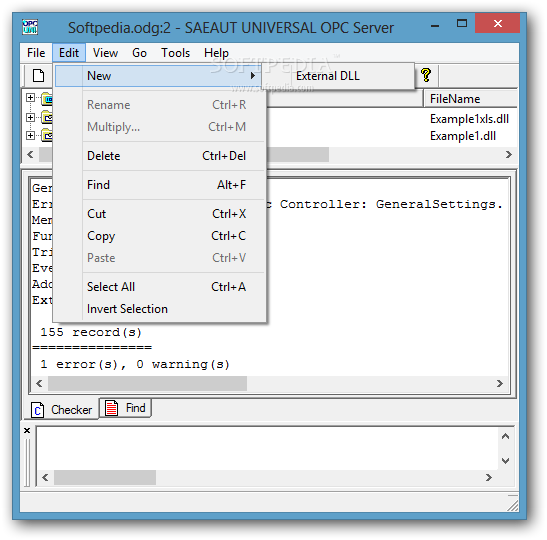The image size is (547, 540).
Task: Click the '1 error(s), 0 warning(s)' line
Action: [x=135, y=364]
